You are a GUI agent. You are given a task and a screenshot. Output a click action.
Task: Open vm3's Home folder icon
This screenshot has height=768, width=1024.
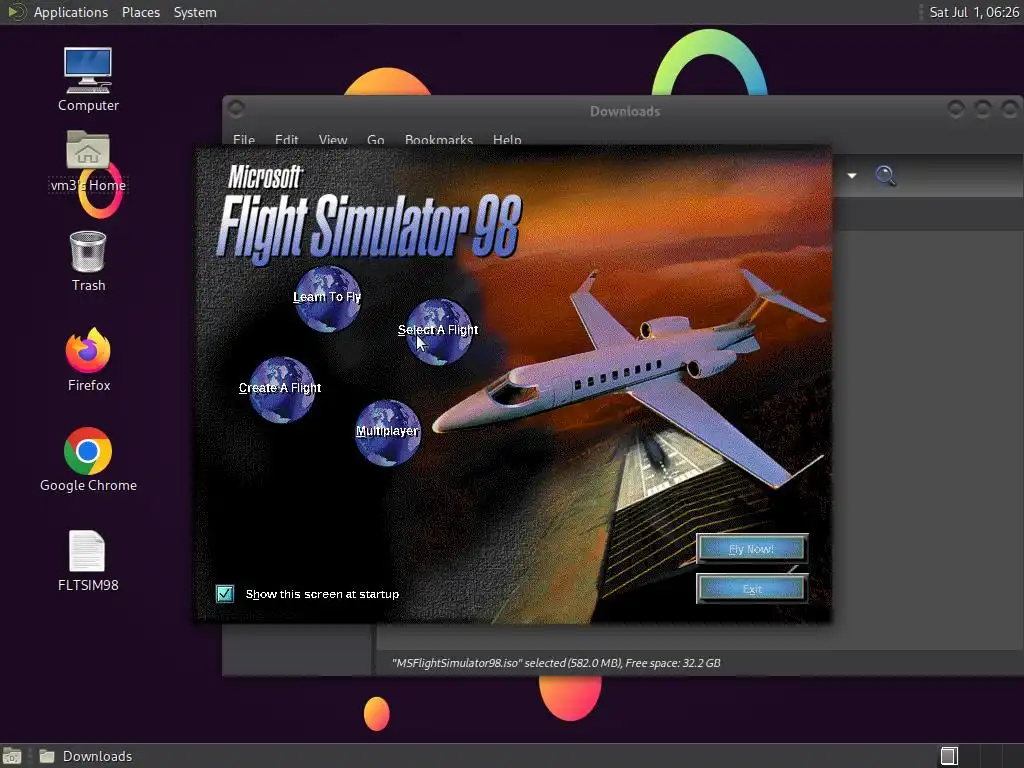[x=88, y=161]
